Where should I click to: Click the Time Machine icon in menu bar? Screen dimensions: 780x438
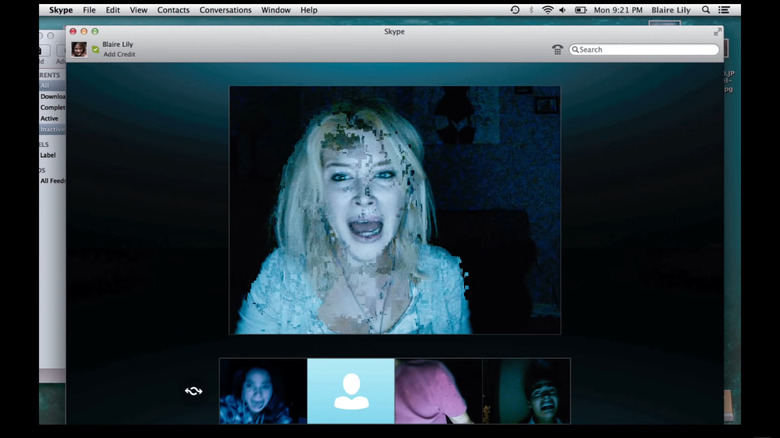[x=515, y=10]
